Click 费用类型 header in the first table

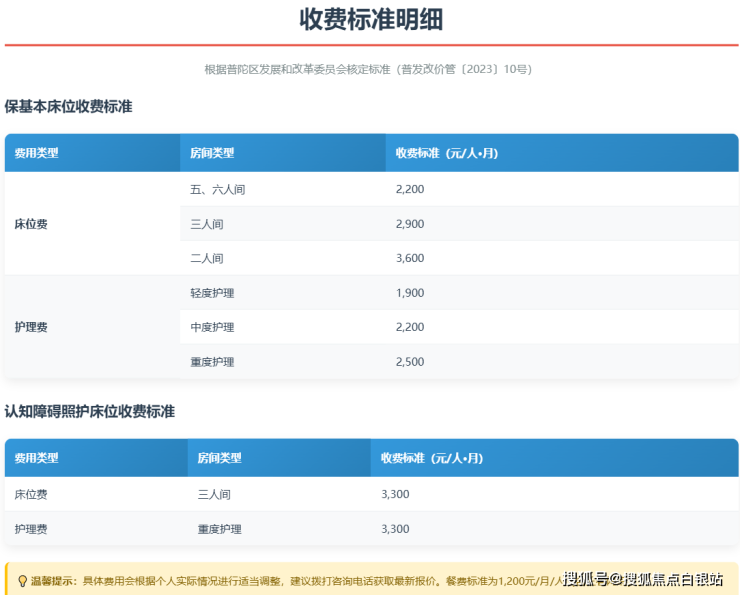pyautogui.click(x=37, y=153)
